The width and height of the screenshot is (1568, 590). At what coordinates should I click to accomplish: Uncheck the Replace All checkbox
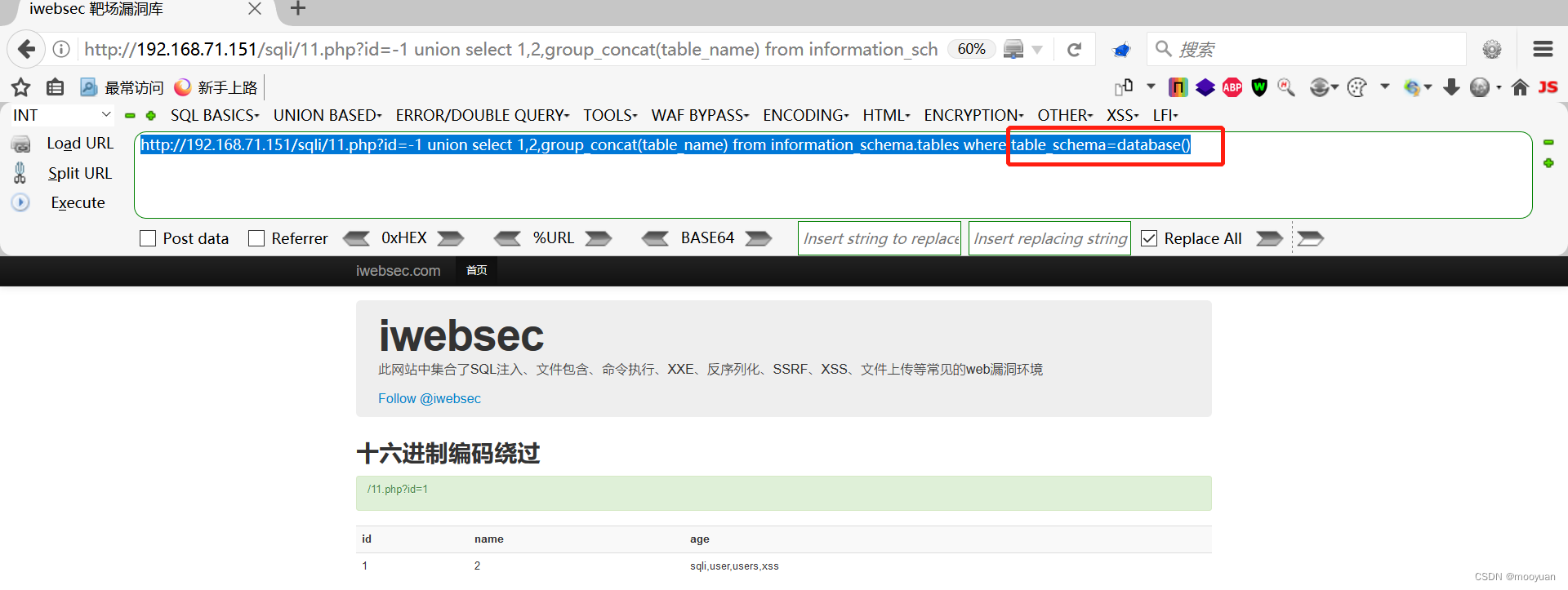click(1149, 238)
